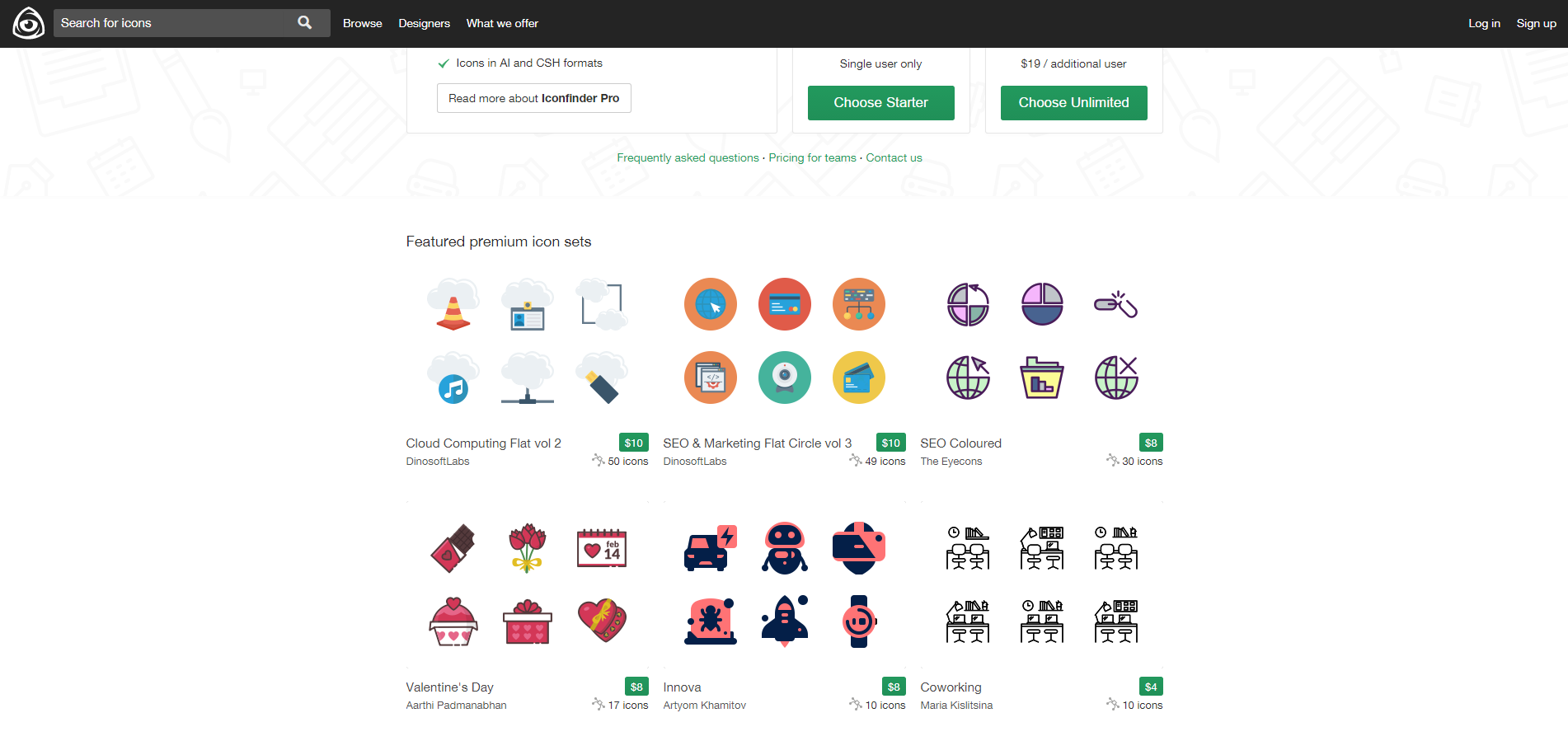Click the Choose Starter button
This screenshot has width=1568, height=741.
point(880,103)
